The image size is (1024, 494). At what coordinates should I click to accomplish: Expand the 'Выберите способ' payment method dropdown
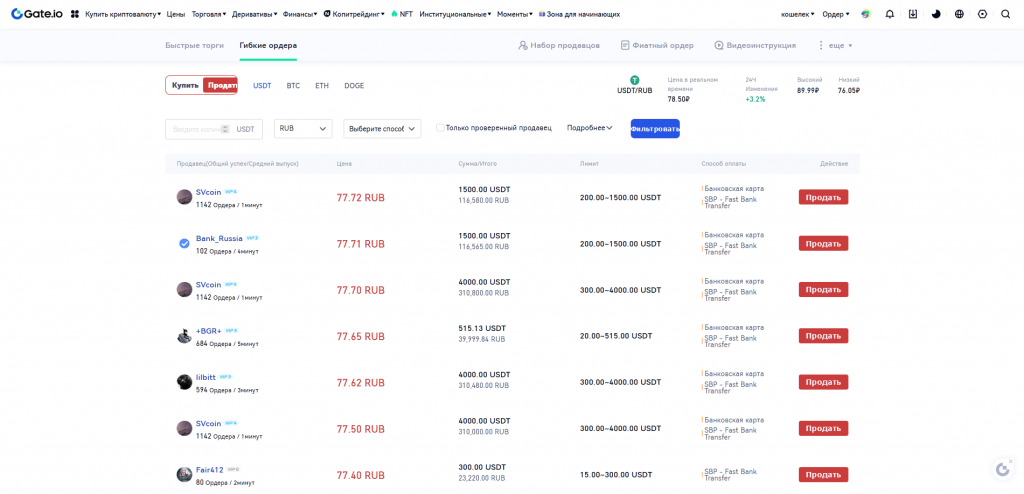coord(382,128)
